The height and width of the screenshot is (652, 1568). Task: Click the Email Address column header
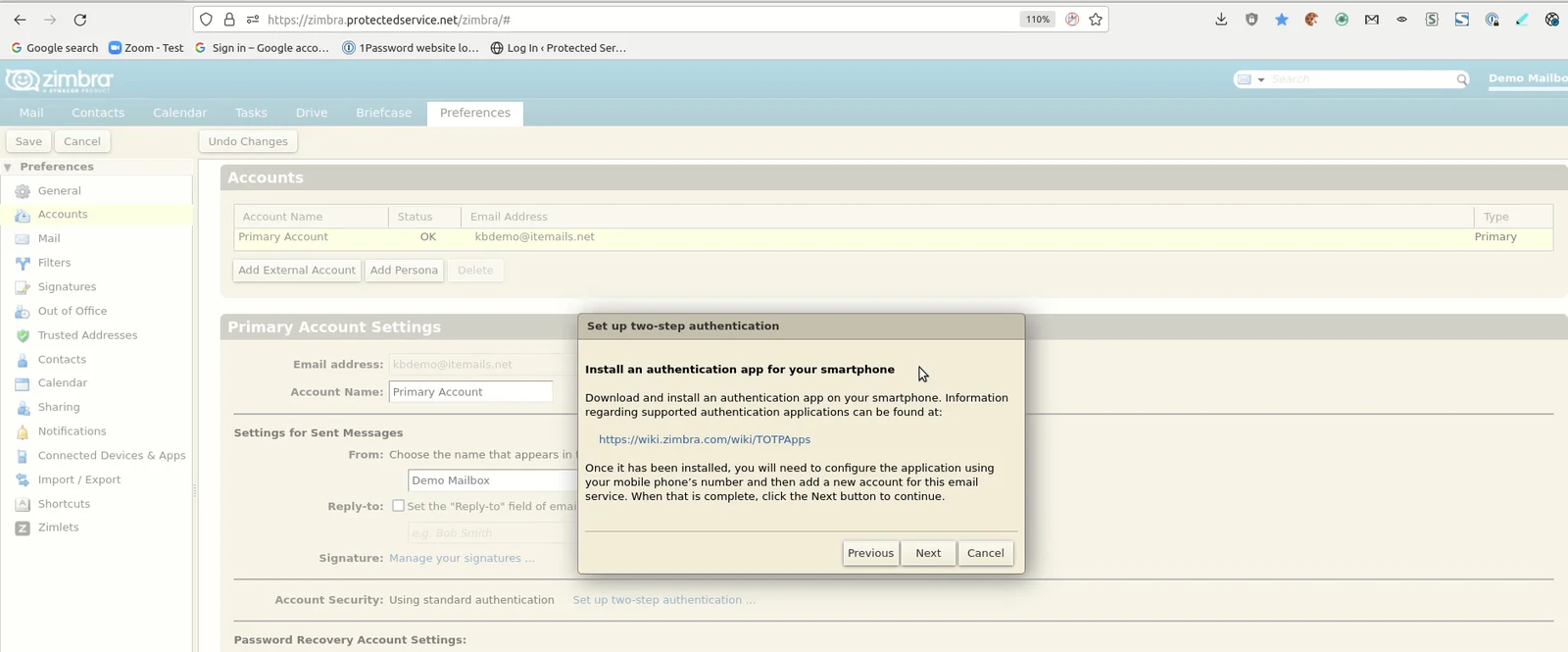tap(967, 217)
